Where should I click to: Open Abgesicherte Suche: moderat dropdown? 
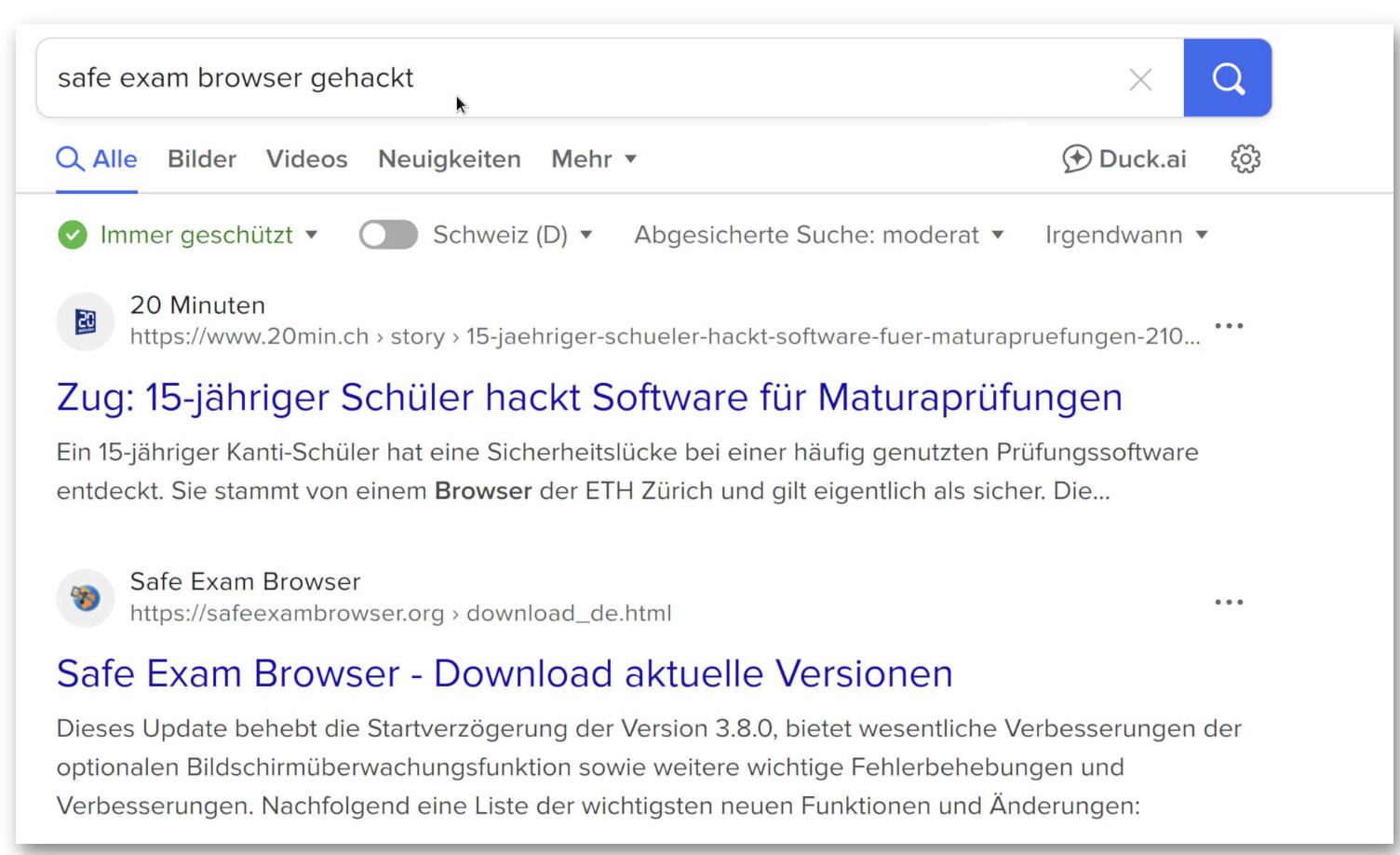pyautogui.click(x=819, y=235)
